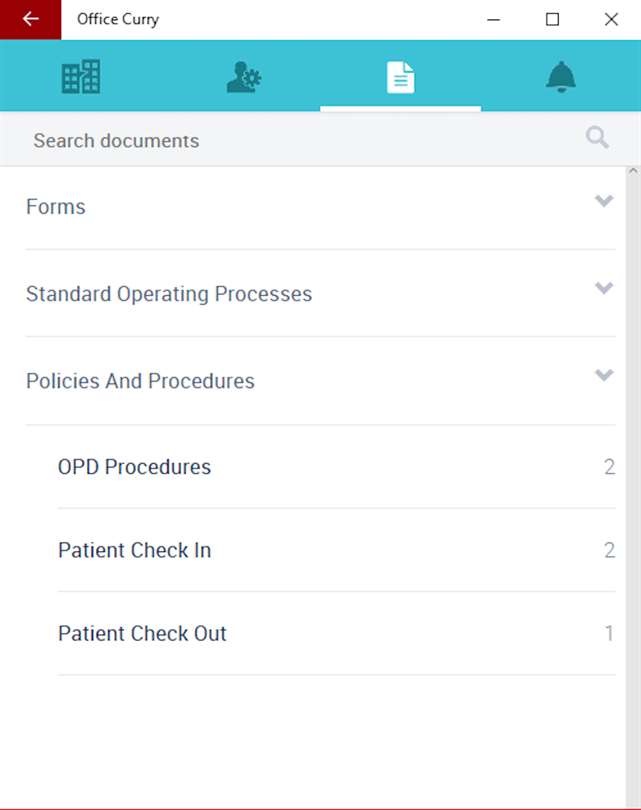Open the notifications bell icon
Screen dimensions: 641x810
(561, 77)
